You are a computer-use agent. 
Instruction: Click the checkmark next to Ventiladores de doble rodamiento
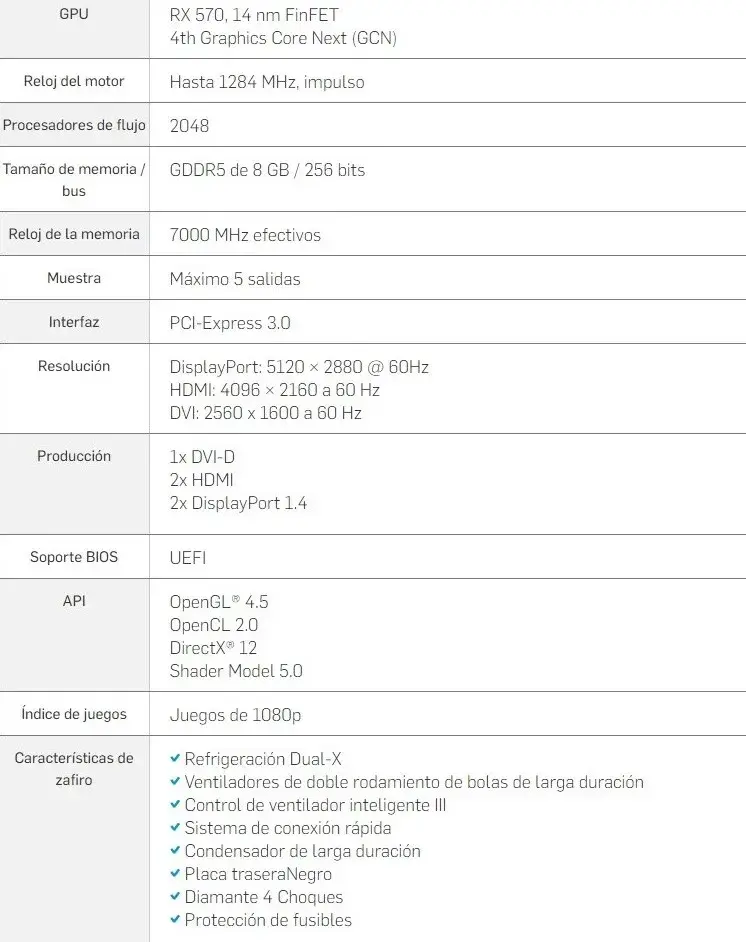click(x=175, y=781)
